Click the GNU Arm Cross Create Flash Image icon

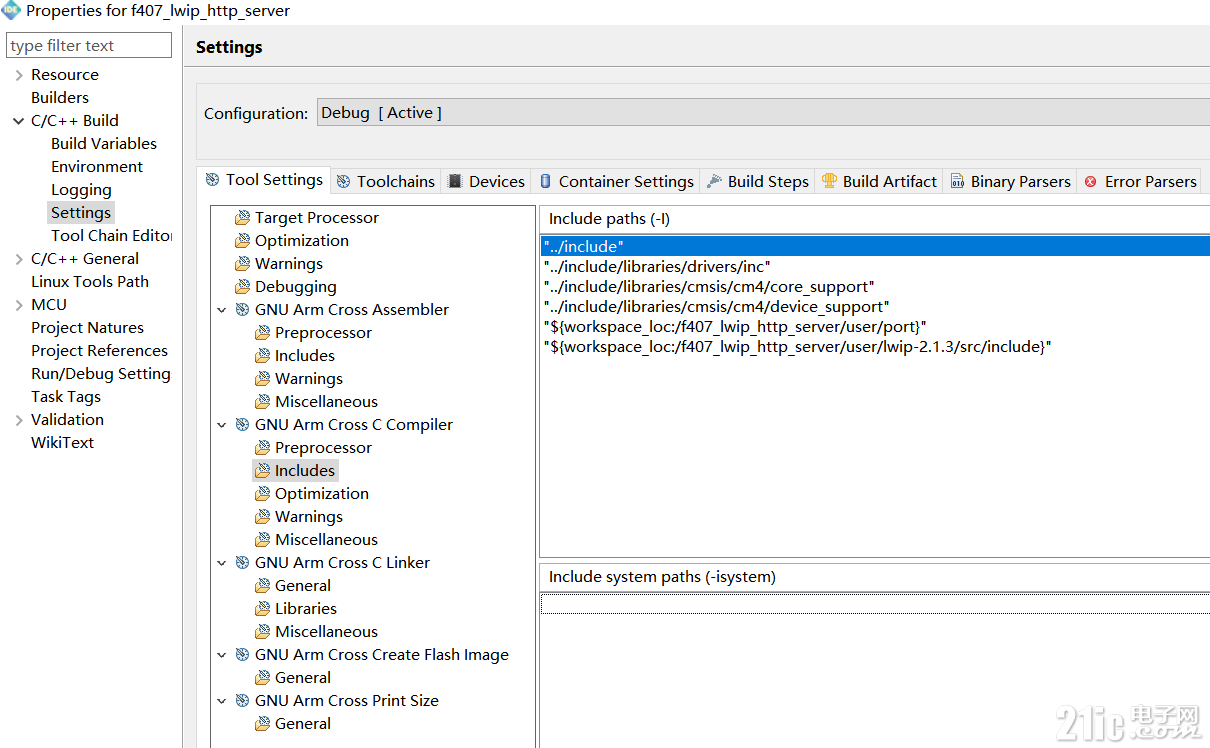242,655
